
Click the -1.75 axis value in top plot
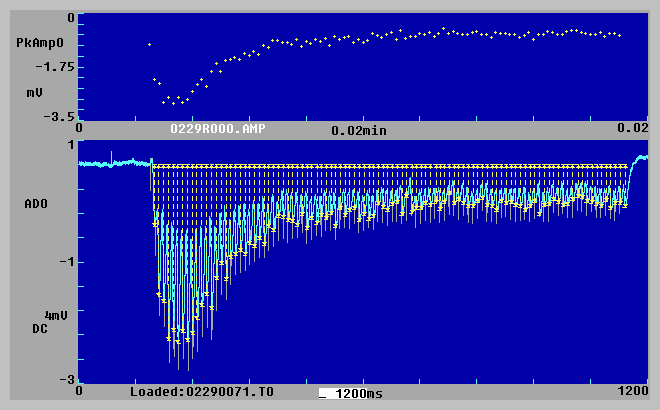(x=55, y=67)
